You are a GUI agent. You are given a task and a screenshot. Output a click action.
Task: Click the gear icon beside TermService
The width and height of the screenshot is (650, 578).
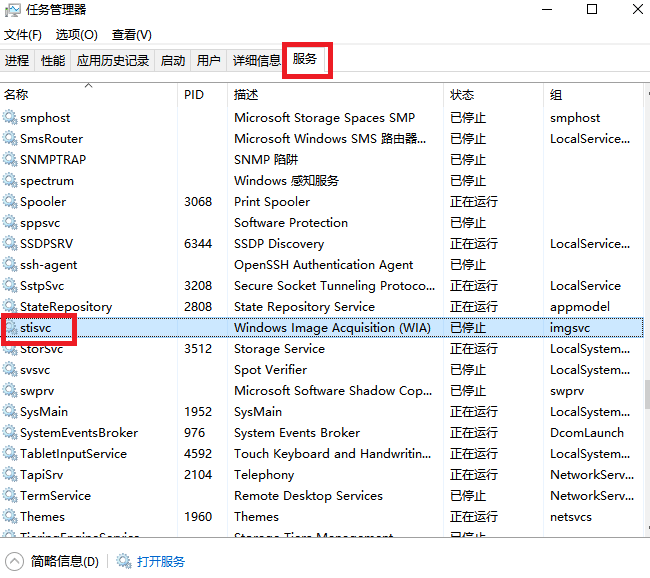(x=10, y=495)
